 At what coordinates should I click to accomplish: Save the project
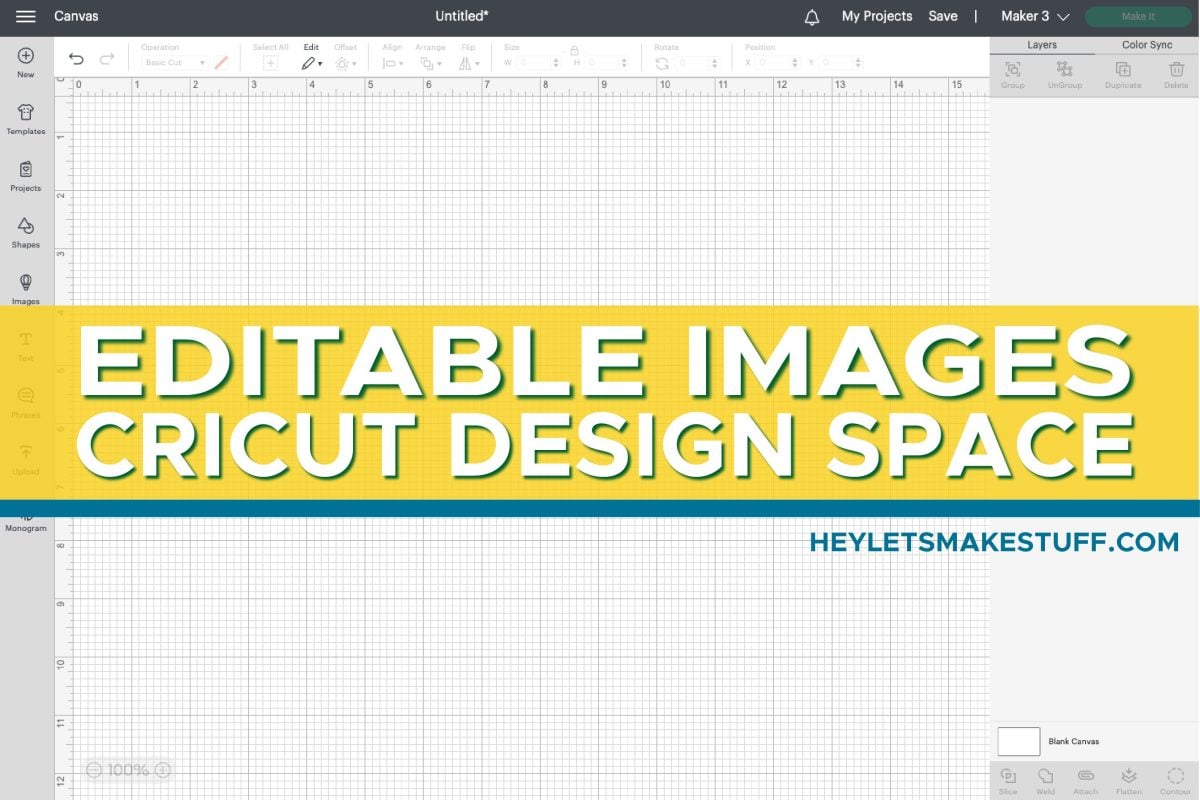coord(943,16)
